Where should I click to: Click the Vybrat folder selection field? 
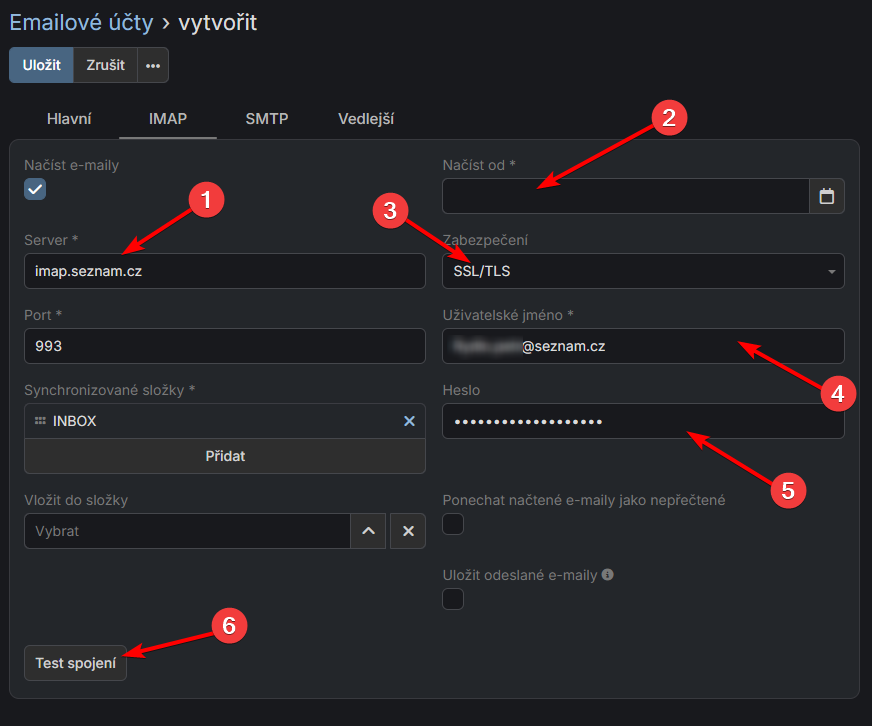[x=187, y=531]
